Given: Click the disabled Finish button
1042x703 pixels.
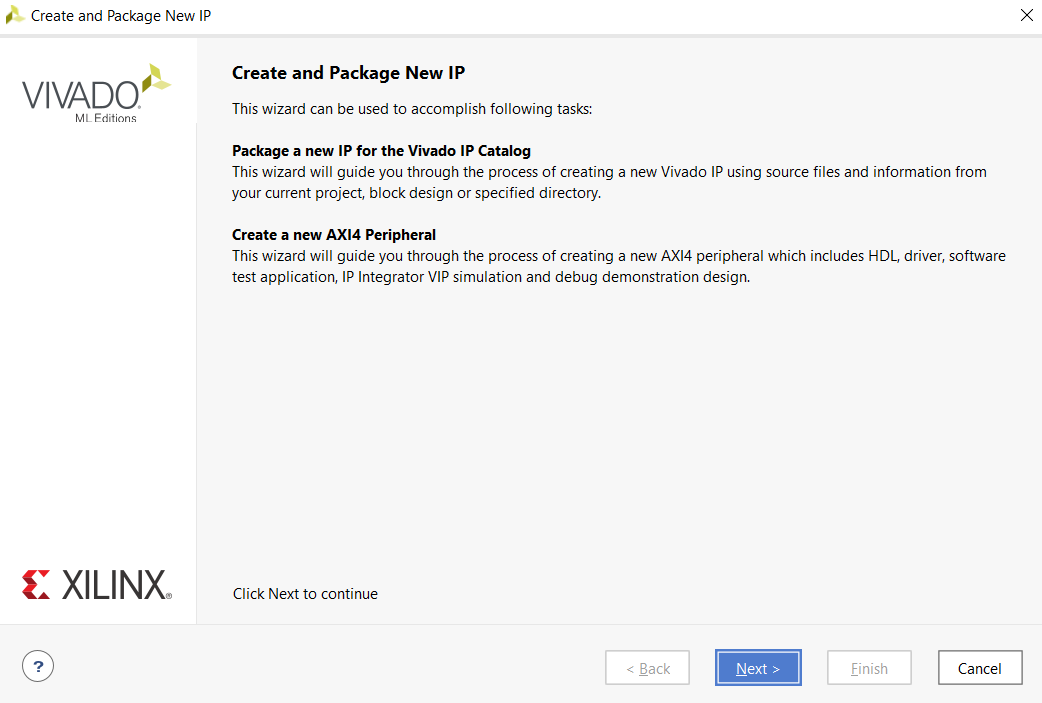Looking at the screenshot, I should (x=868, y=667).
